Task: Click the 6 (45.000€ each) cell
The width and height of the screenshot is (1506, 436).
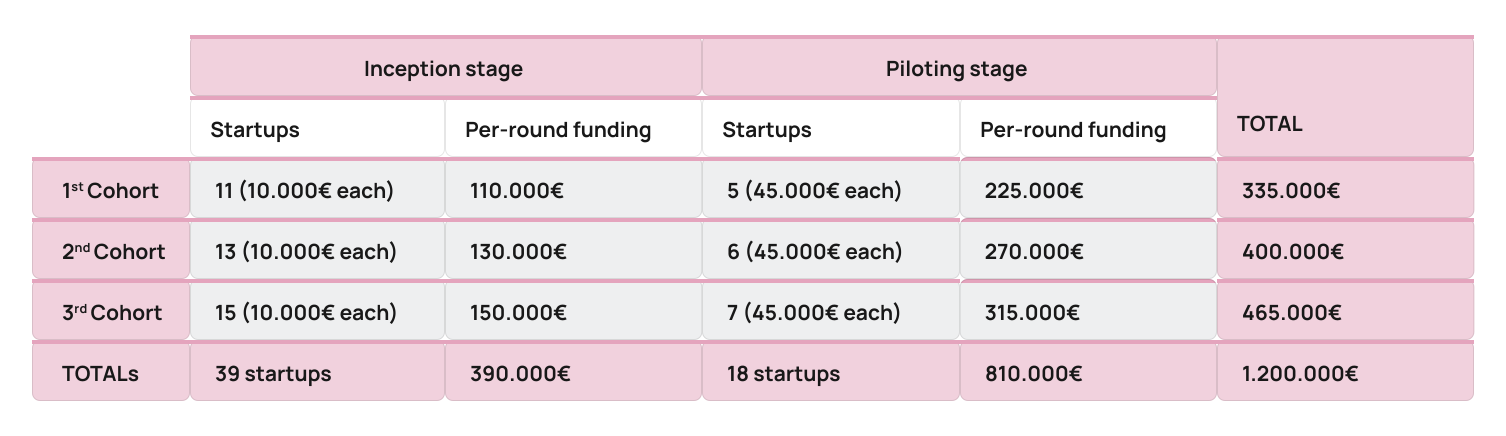Action: [831, 250]
